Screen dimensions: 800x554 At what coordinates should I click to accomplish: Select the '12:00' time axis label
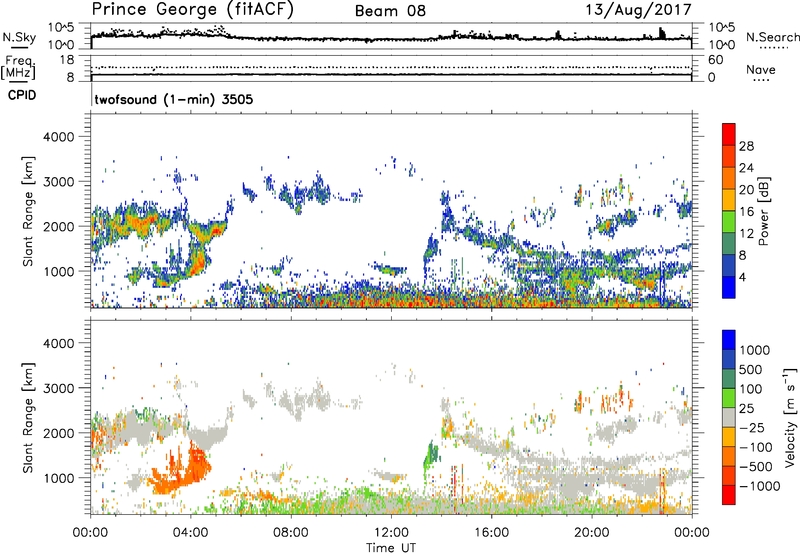click(x=391, y=533)
